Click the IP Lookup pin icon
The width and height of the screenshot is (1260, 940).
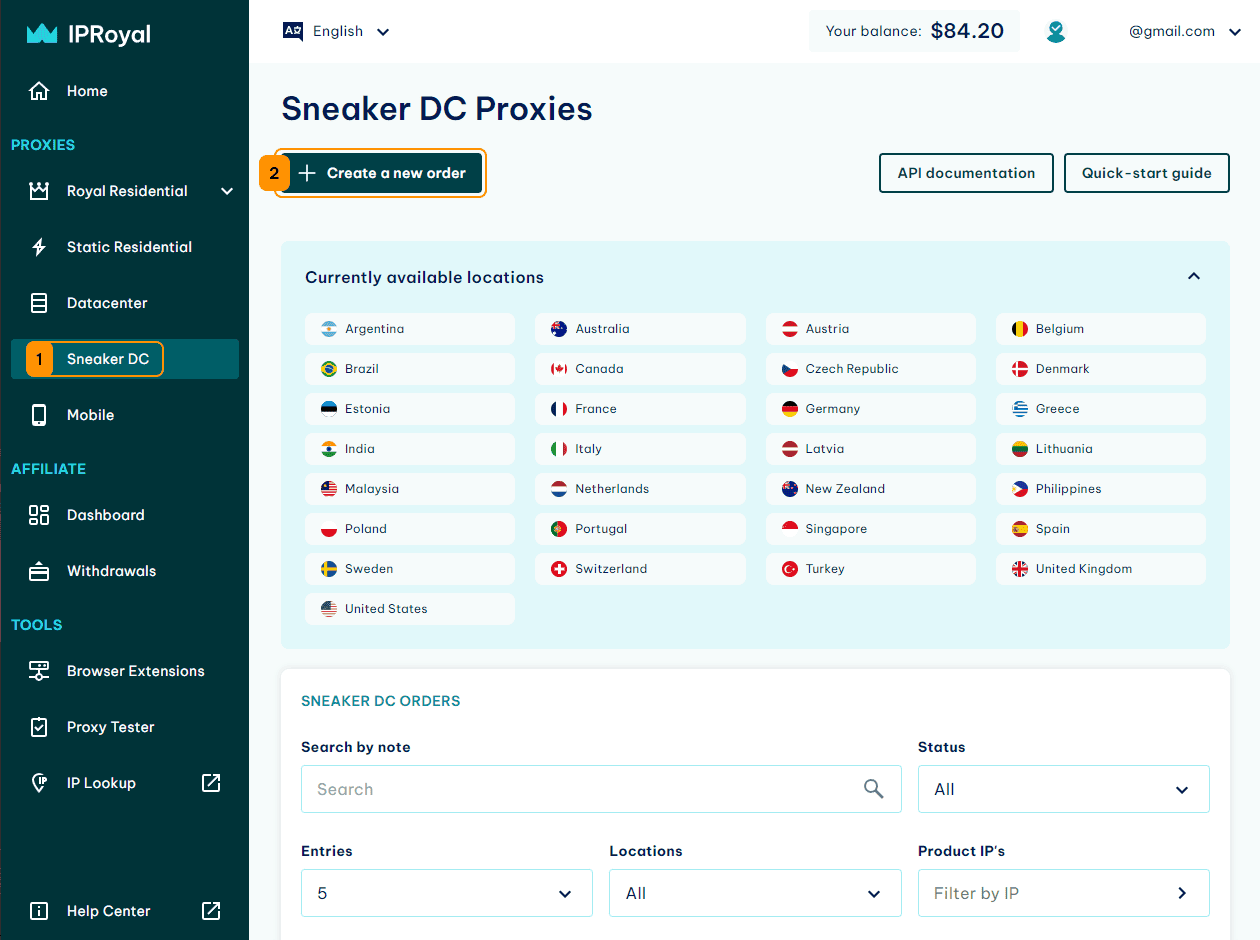[39, 783]
